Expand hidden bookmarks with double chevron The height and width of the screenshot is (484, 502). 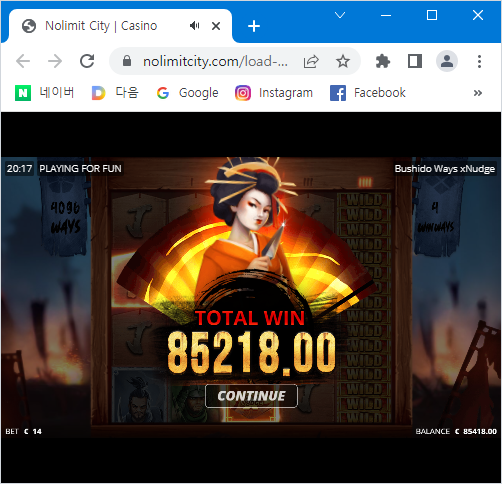(x=478, y=93)
